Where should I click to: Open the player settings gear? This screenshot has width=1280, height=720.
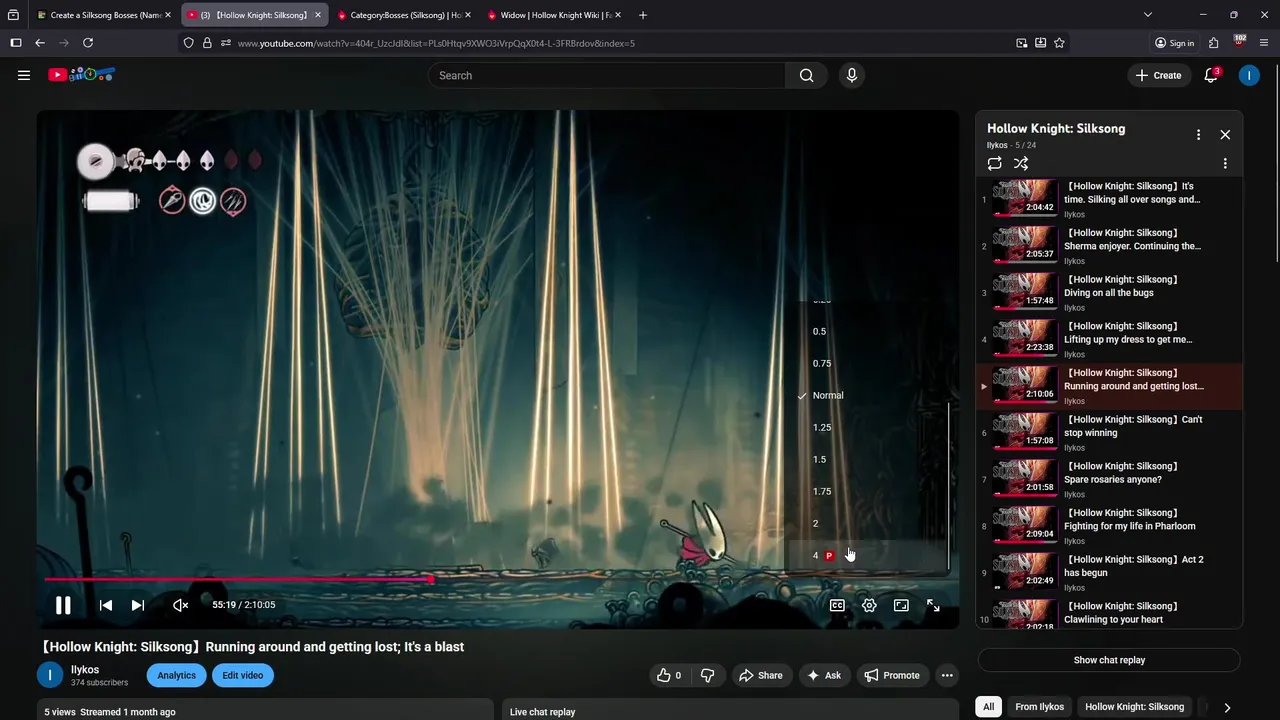(869, 605)
